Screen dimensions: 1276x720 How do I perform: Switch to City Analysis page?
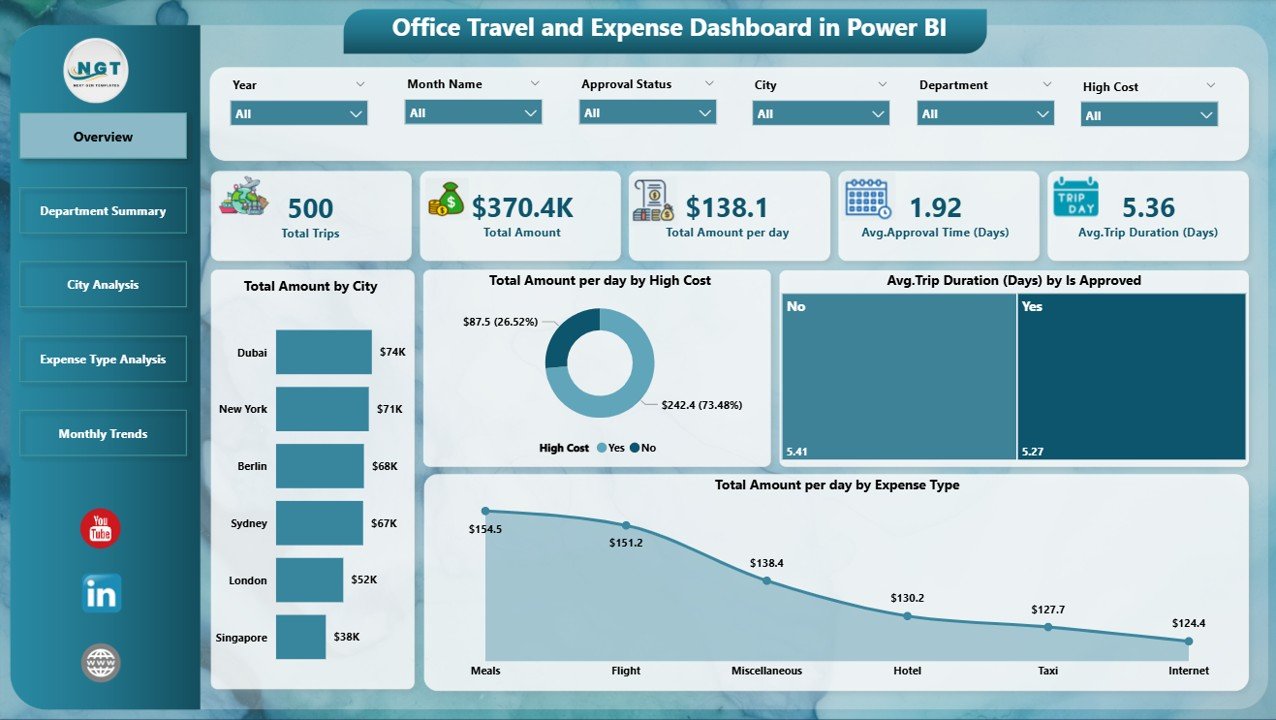[103, 285]
